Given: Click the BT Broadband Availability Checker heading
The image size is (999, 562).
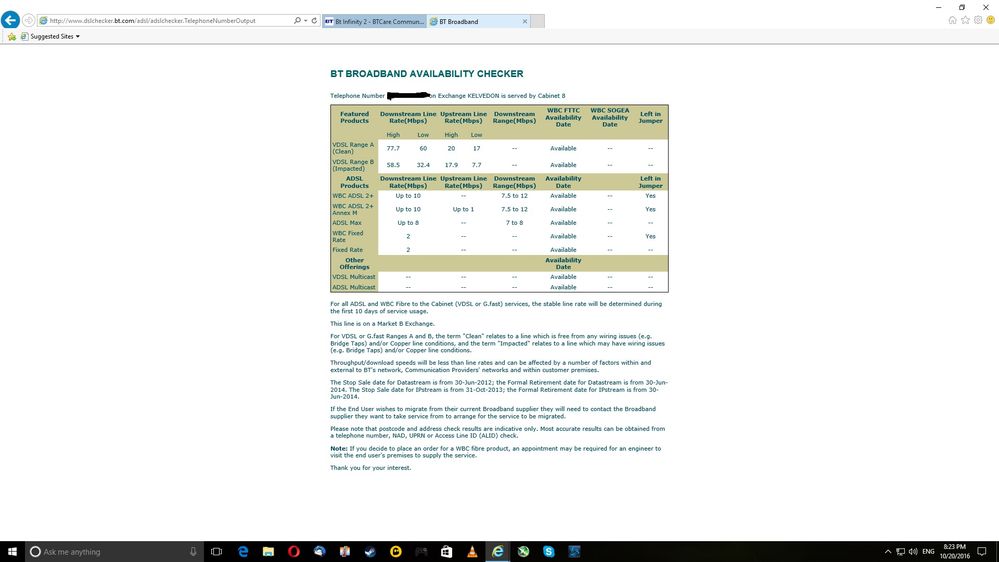Looking at the screenshot, I should [x=426, y=74].
